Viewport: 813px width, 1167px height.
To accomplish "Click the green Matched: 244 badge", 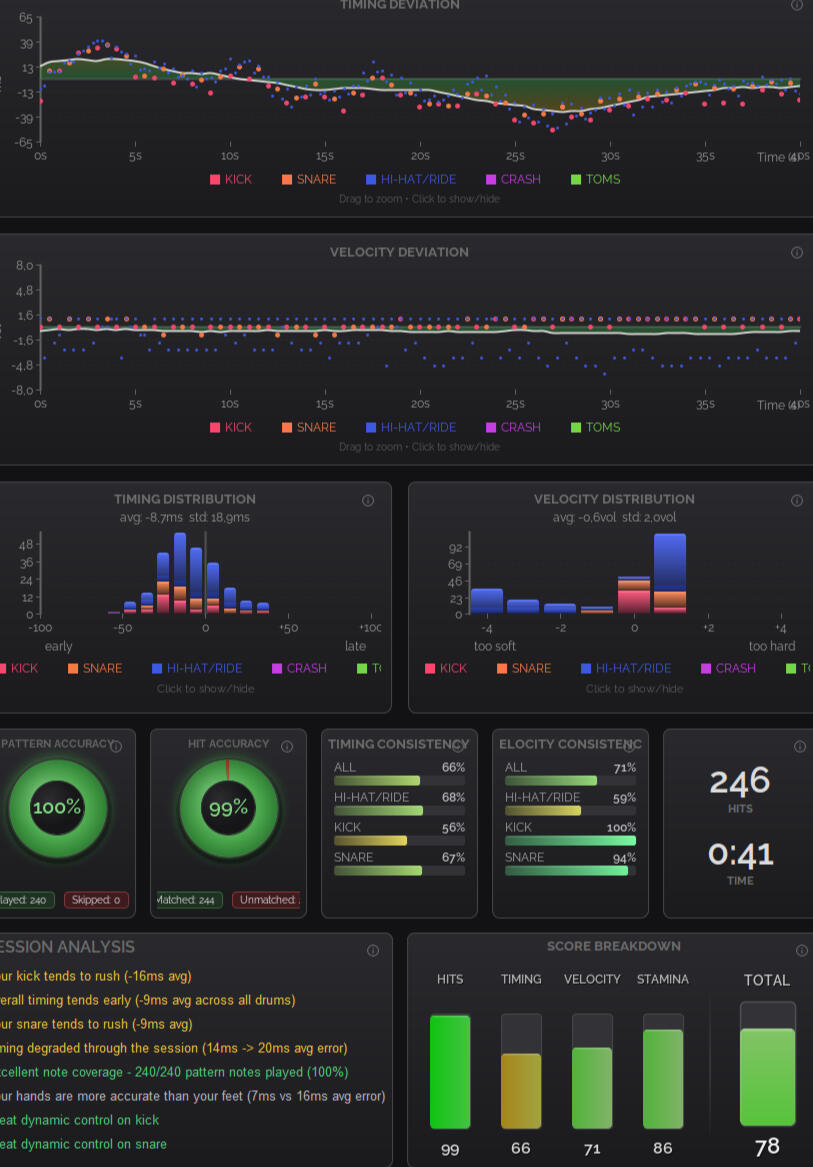I will (190, 900).
